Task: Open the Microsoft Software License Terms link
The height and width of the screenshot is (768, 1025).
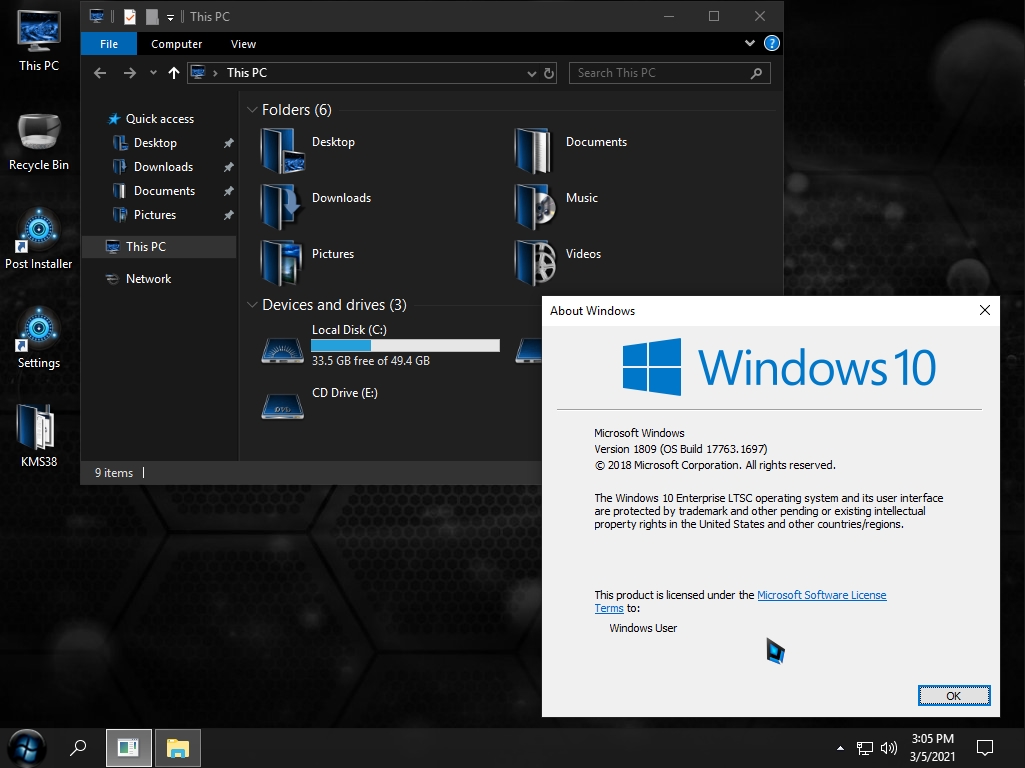Action: pyautogui.click(x=821, y=595)
